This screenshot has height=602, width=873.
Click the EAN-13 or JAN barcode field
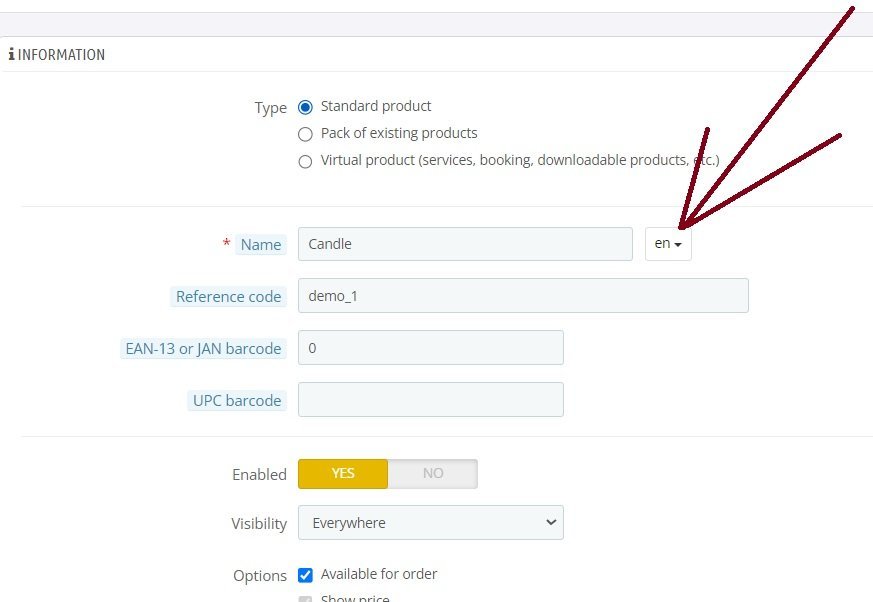[x=431, y=348]
